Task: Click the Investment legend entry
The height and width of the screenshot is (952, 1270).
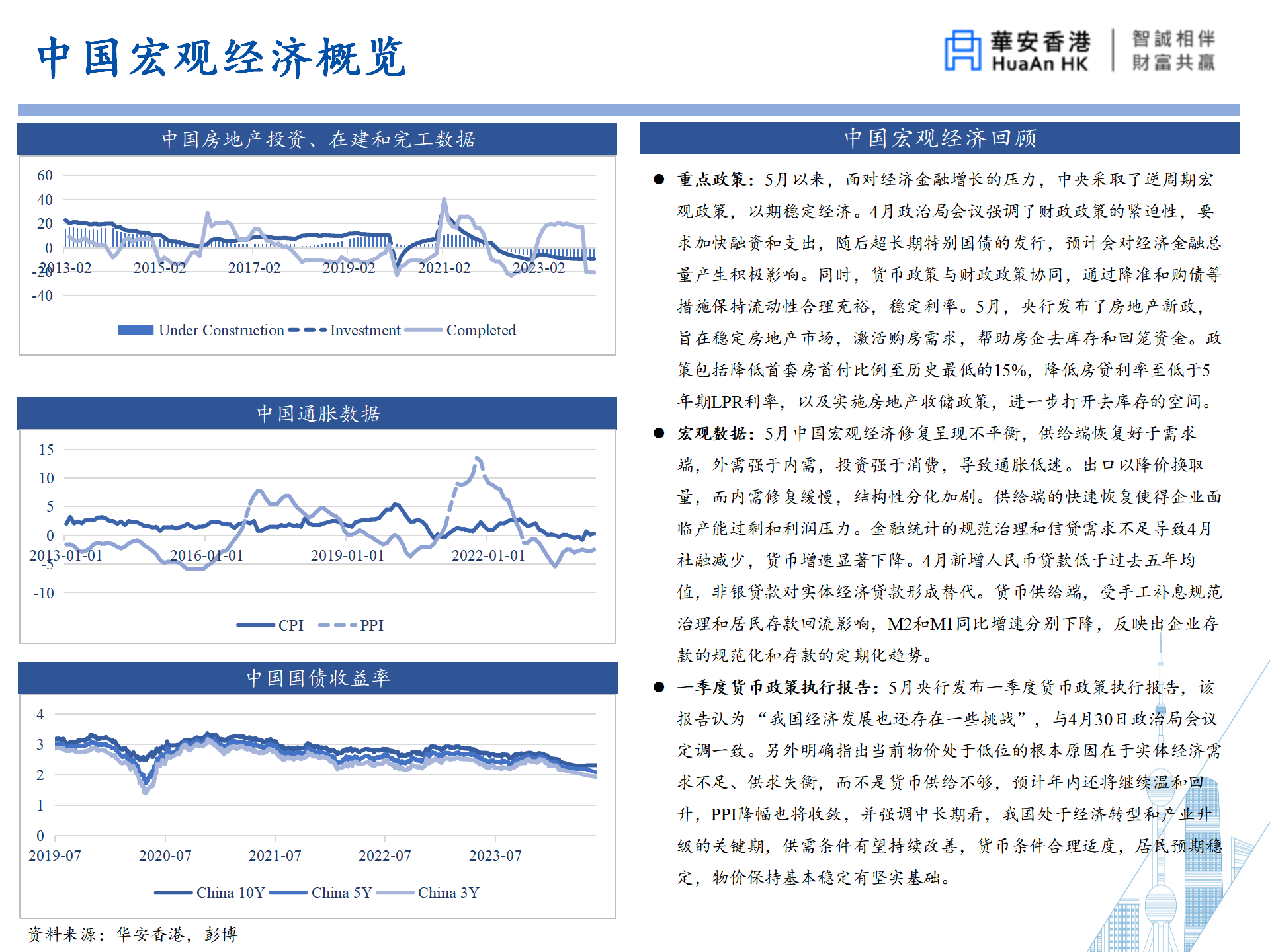Action: tap(345, 330)
